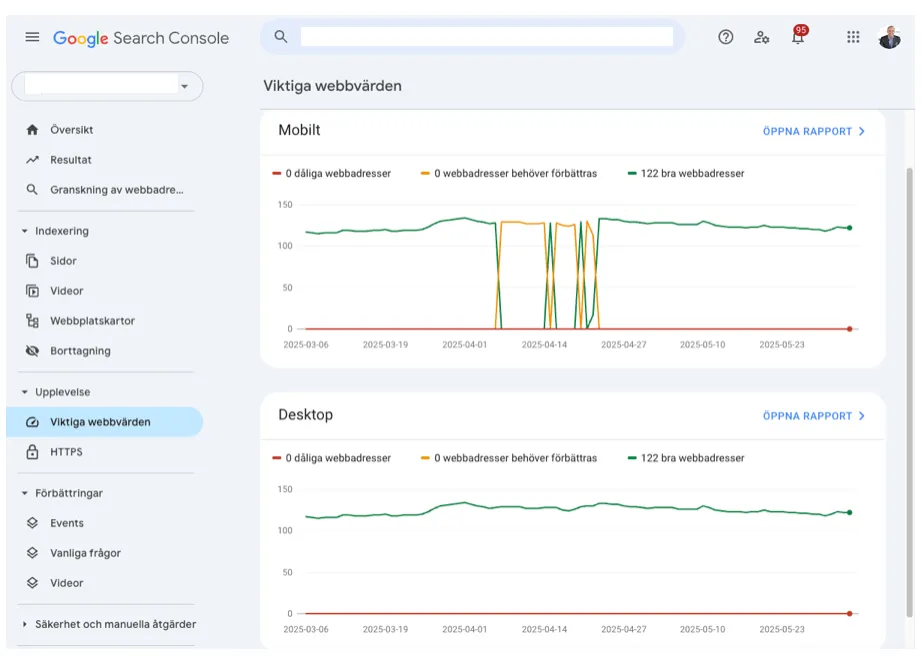Open notifications bell with 95 badge
This screenshot has width=922, height=658.
[799, 36]
